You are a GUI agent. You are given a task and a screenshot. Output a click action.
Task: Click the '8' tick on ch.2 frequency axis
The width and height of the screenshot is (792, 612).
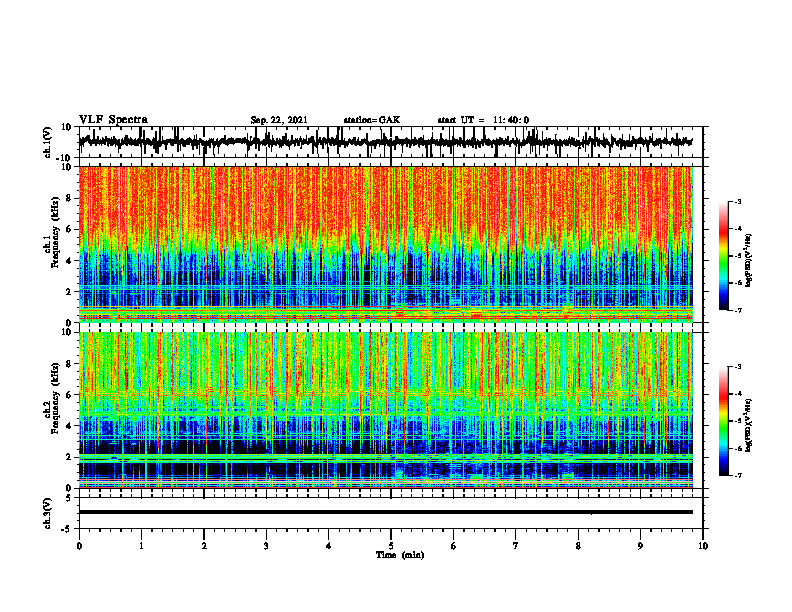(x=69, y=364)
